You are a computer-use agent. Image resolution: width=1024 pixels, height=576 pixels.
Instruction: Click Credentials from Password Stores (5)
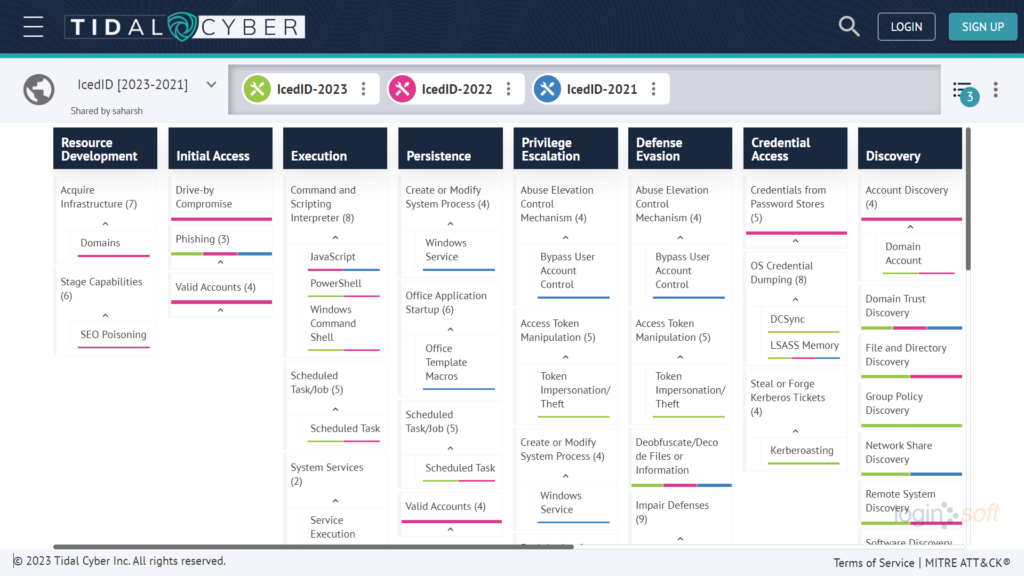pyautogui.click(x=788, y=204)
